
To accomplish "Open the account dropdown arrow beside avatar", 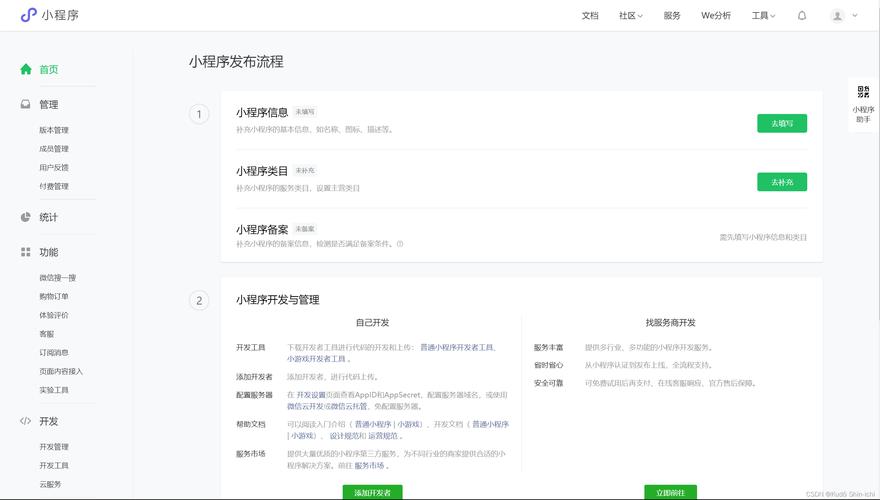I will click(855, 16).
